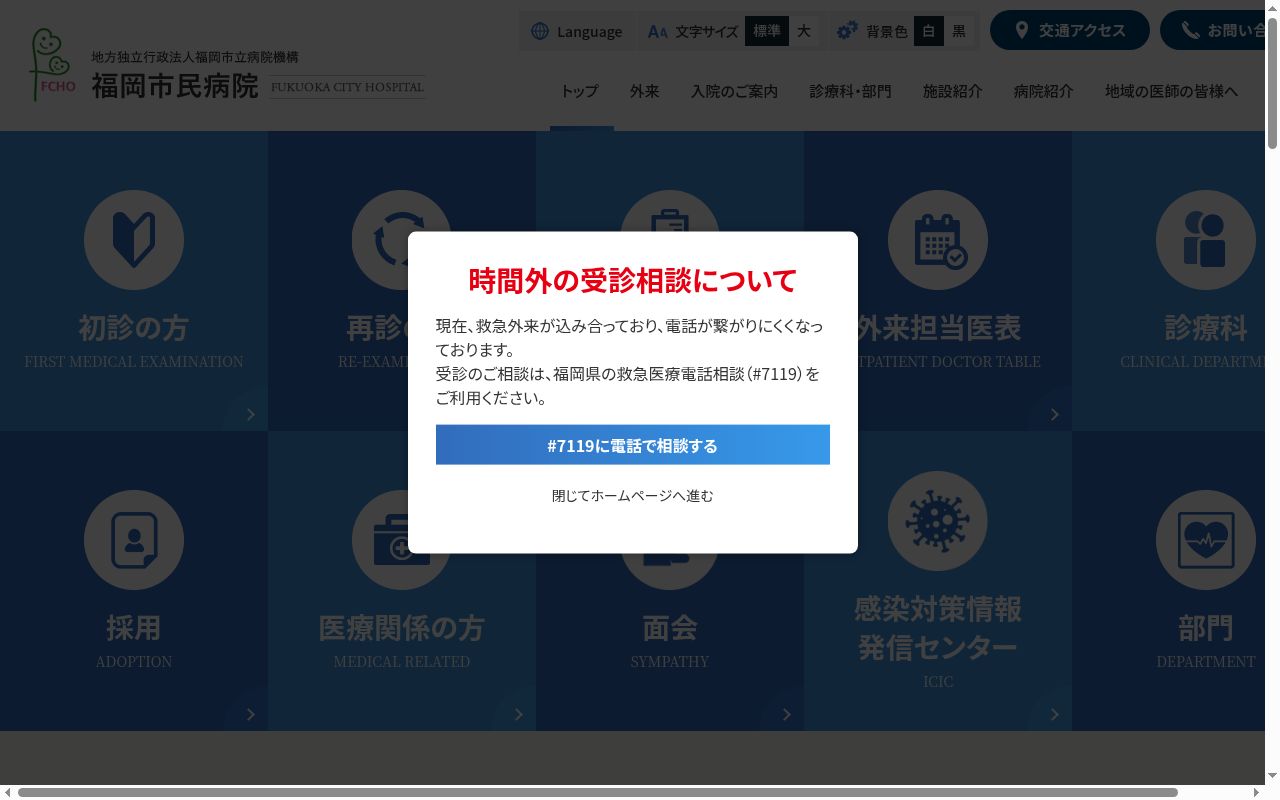Click the FCHO hospital logo icon
This screenshot has width=1280, height=800.
click(x=53, y=64)
